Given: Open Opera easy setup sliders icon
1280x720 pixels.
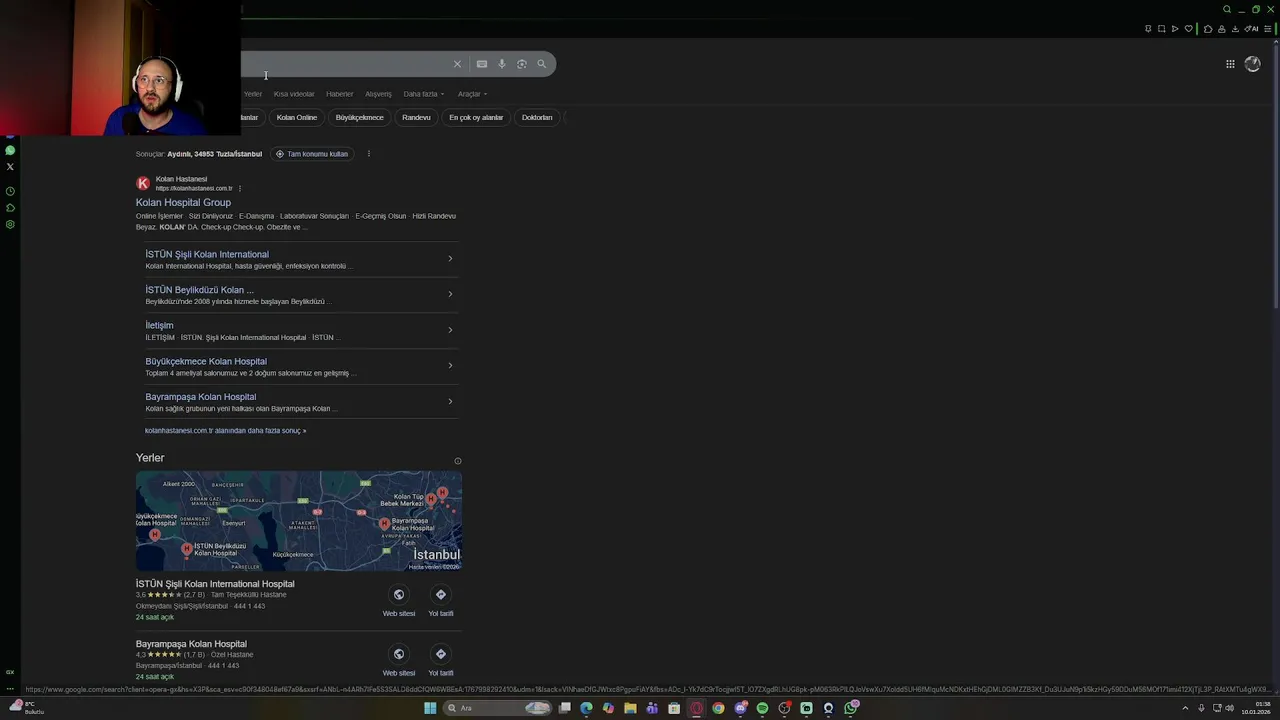Looking at the screenshot, I should tap(1268, 29).
